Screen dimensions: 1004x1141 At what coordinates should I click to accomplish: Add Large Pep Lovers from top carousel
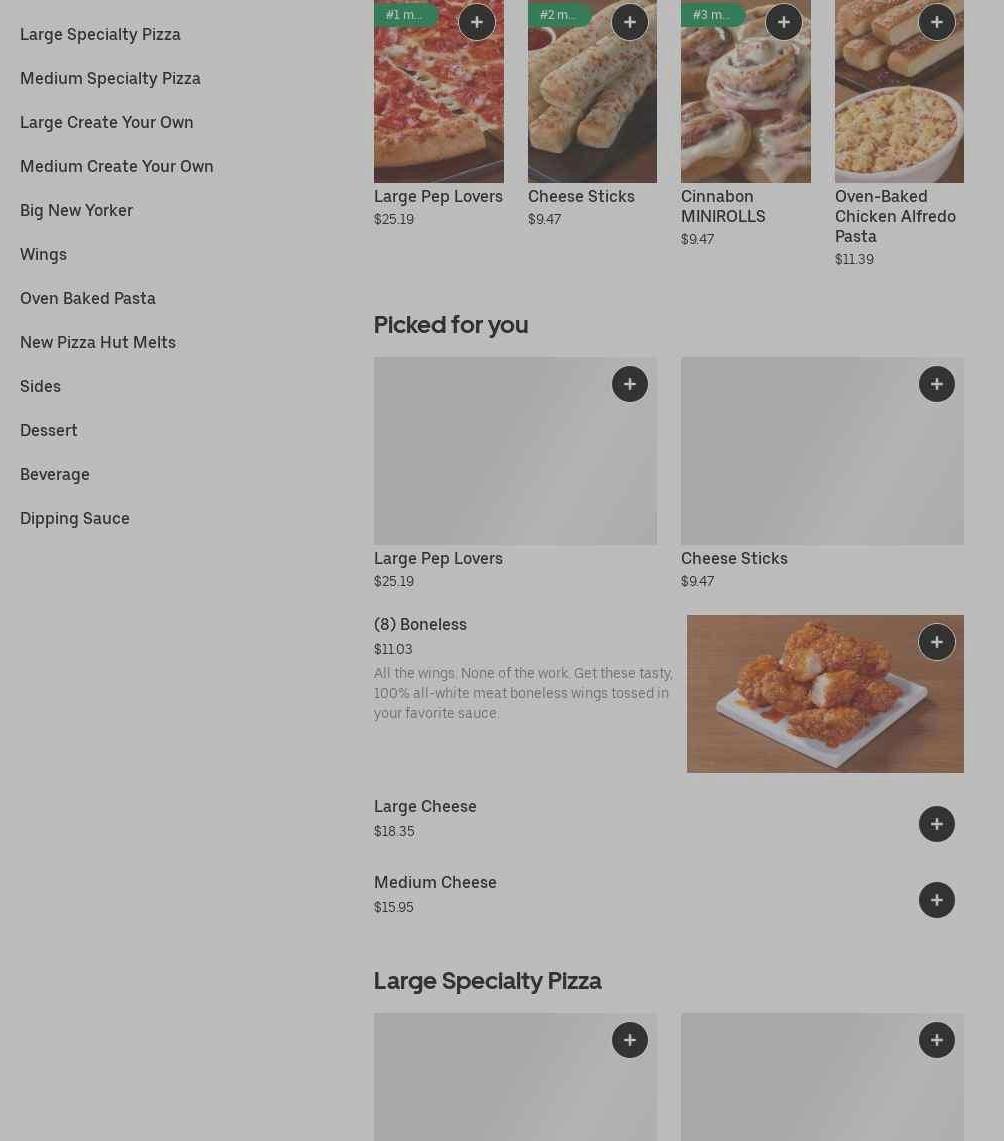[476, 22]
